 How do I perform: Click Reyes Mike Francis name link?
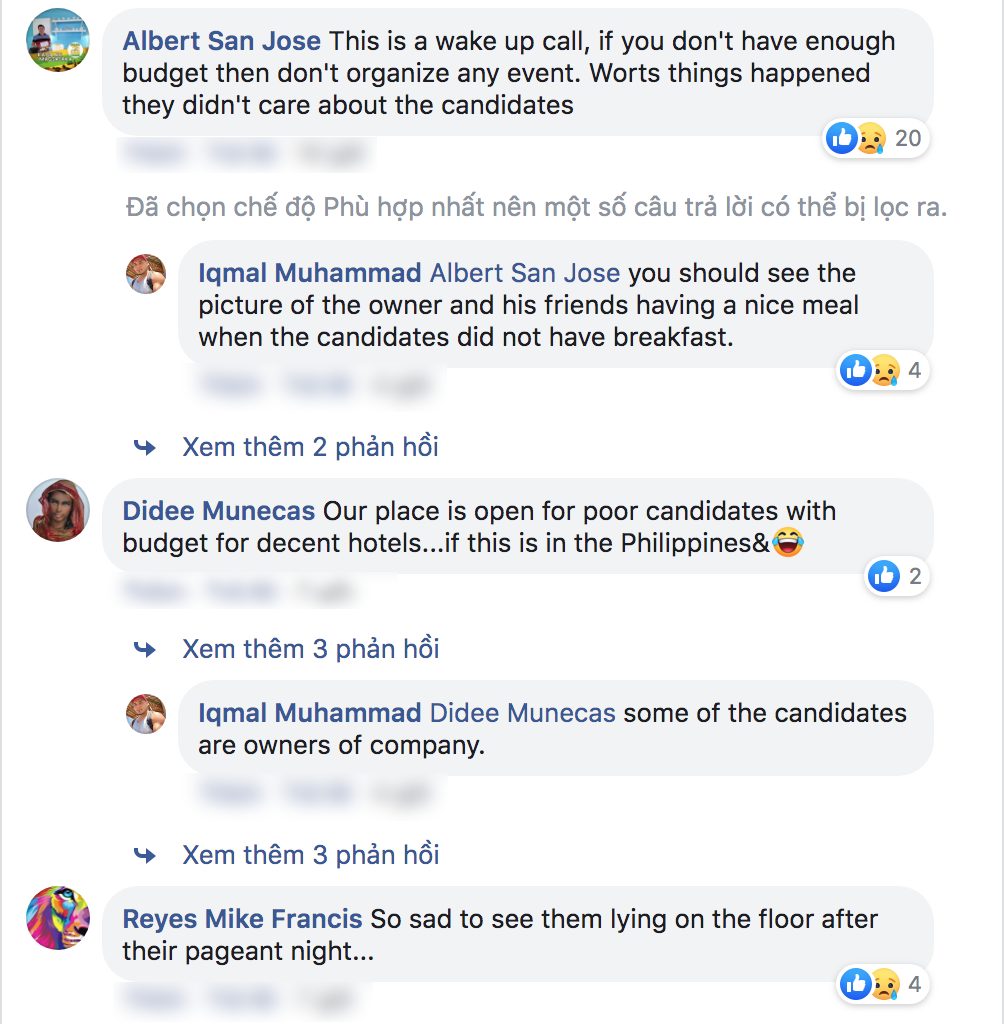[242, 918]
